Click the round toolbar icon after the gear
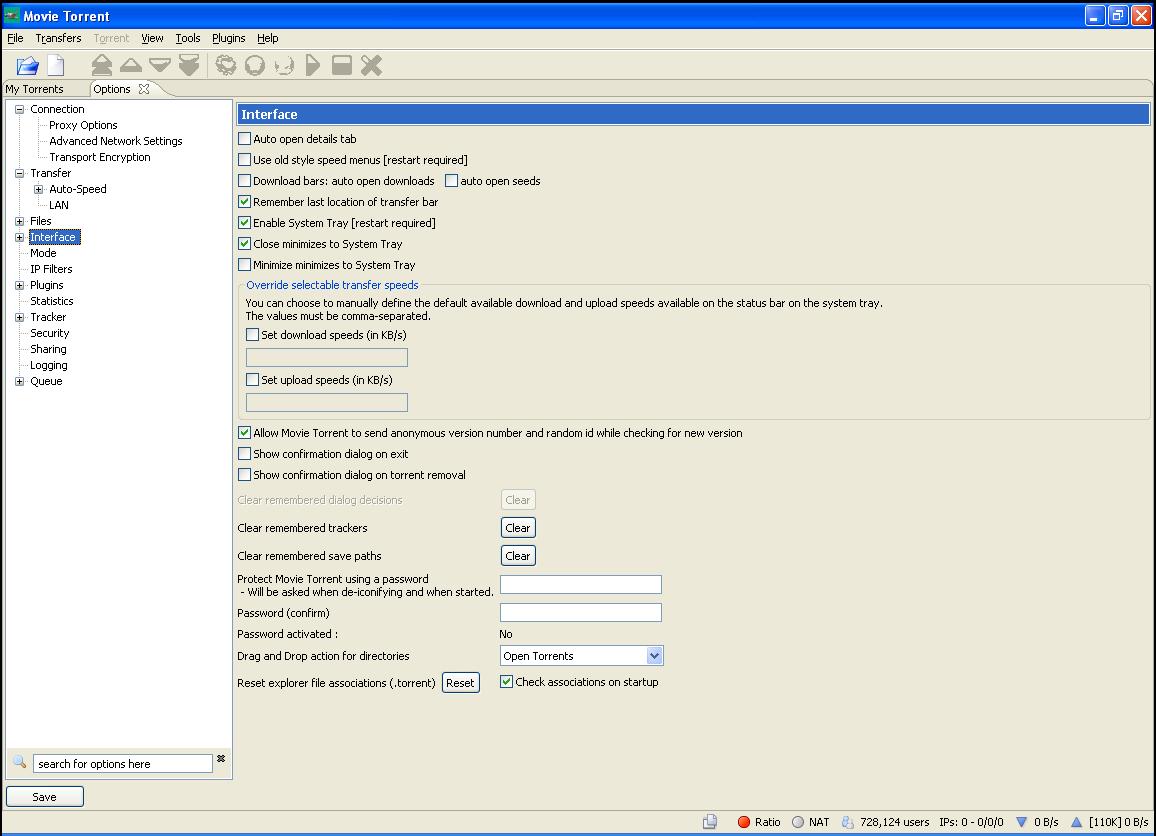 point(255,66)
